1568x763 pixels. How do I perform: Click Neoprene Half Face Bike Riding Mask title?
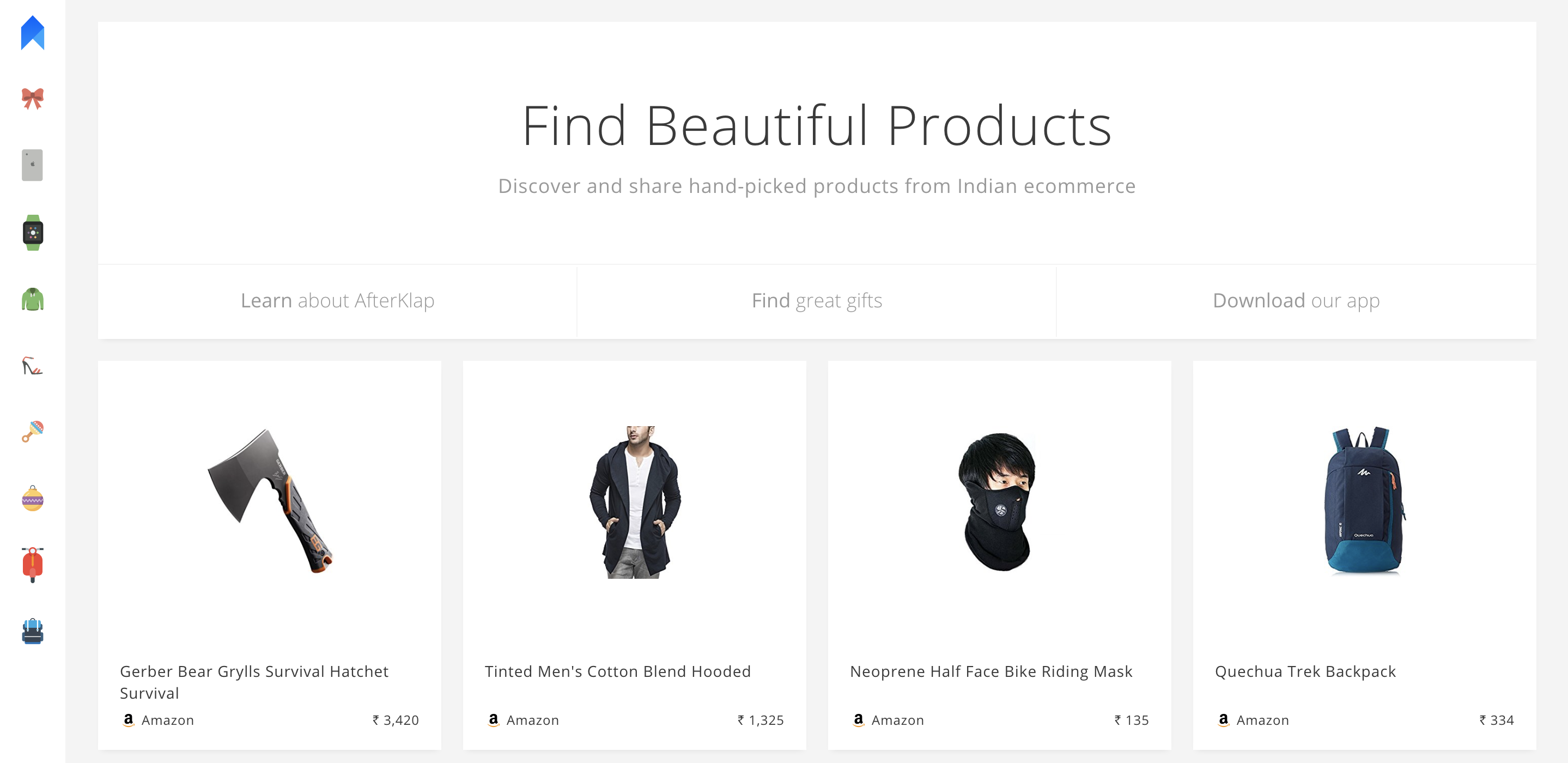coord(990,671)
